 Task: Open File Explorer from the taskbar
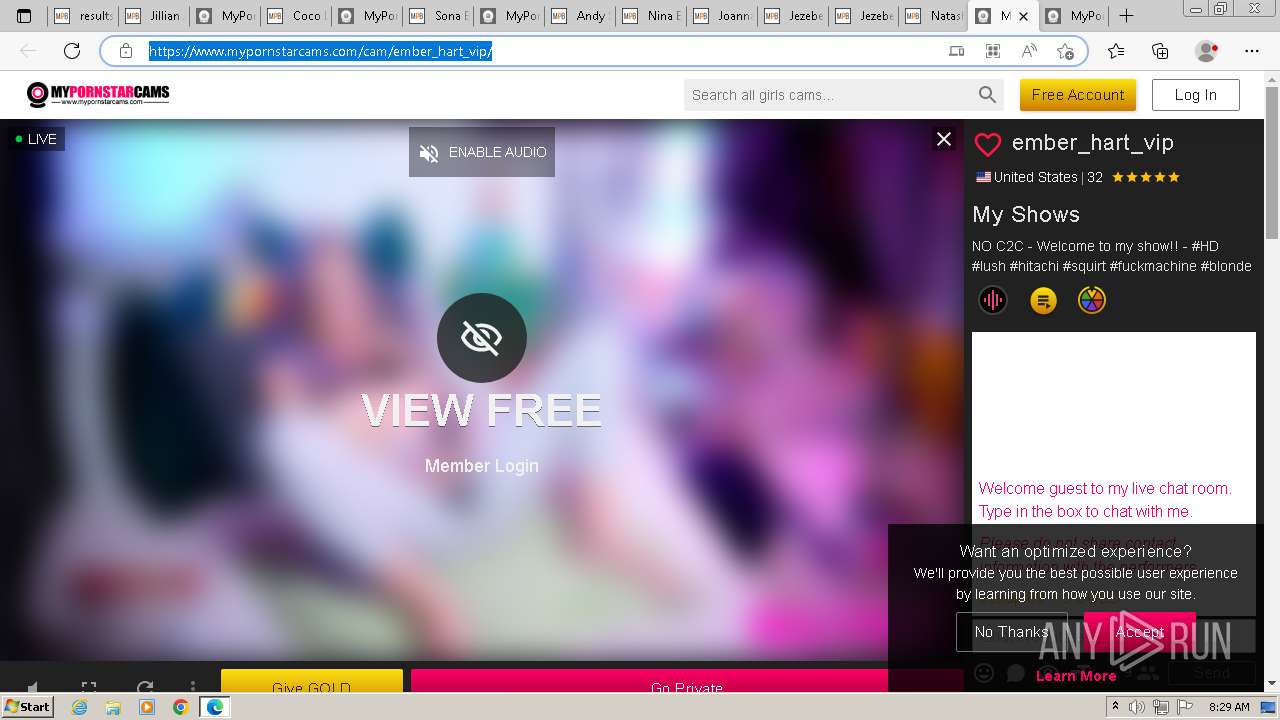pyautogui.click(x=113, y=707)
